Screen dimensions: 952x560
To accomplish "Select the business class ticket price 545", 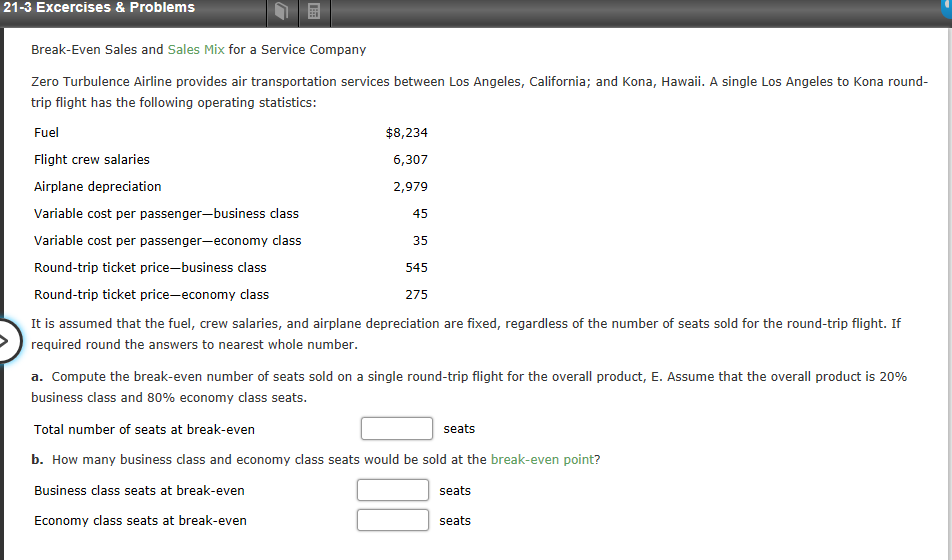I will 416,268.
